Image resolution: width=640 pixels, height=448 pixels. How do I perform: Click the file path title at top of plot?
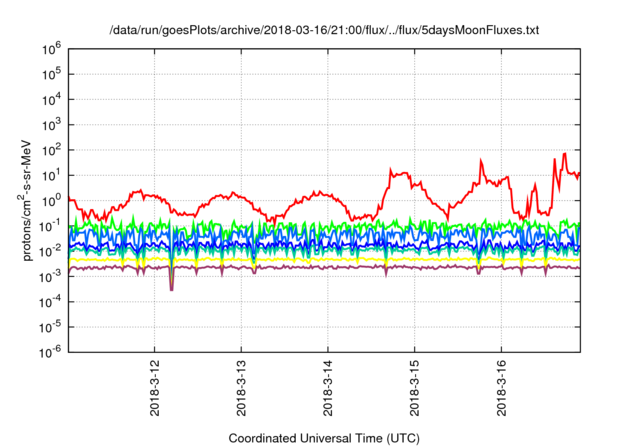(324, 30)
